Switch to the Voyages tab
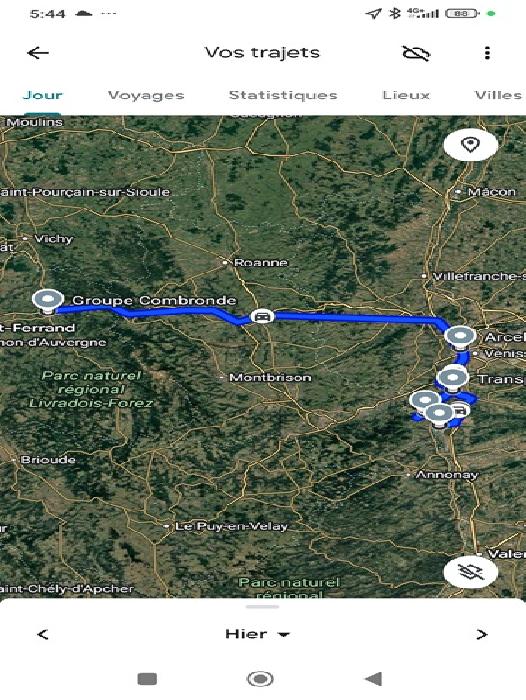Screen dimensions: 526x700 pyautogui.click(x=146, y=95)
